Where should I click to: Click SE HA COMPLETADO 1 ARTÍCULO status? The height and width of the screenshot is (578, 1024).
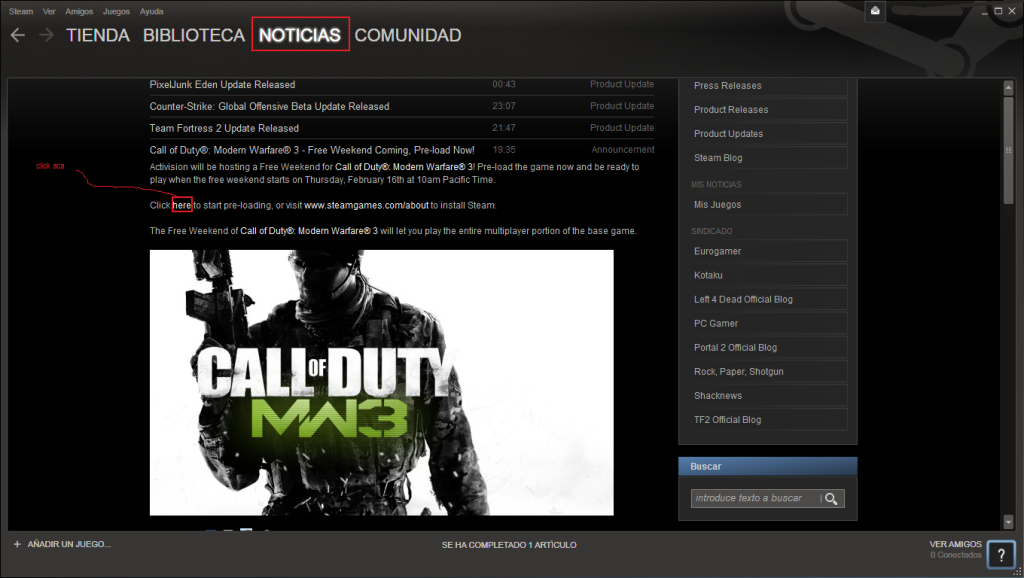pyautogui.click(x=509, y=545)
